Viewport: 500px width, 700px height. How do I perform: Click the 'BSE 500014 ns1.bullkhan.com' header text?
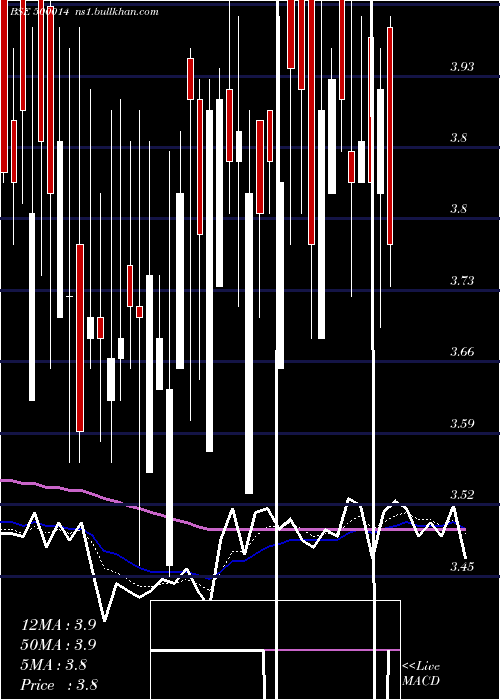tap(84, 12)
